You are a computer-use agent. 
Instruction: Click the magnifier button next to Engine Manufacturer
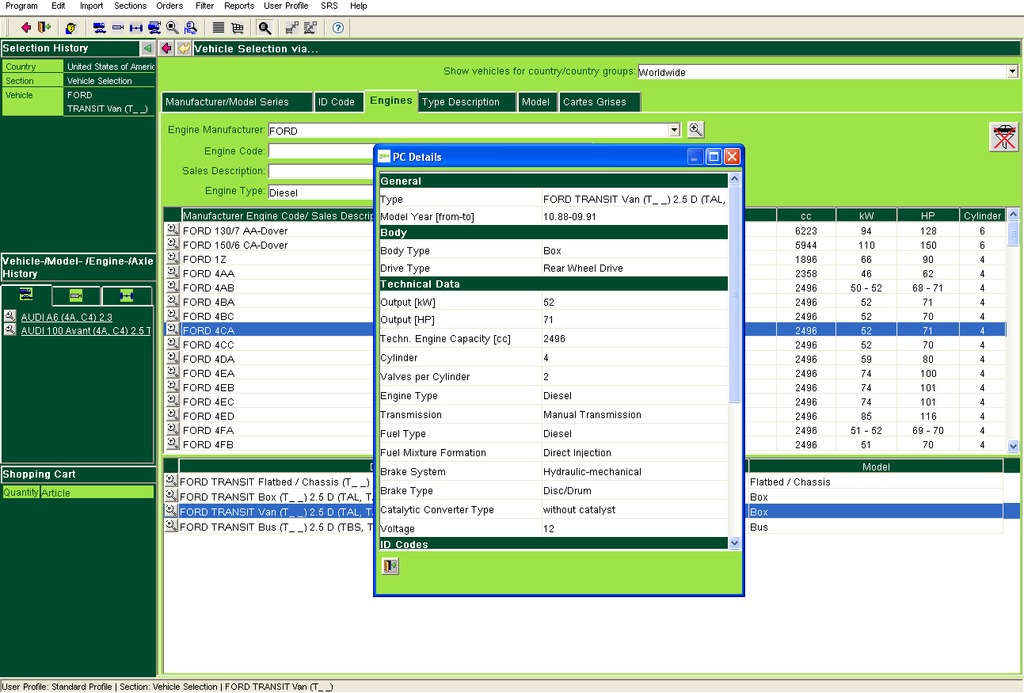[x=696, y=129]
